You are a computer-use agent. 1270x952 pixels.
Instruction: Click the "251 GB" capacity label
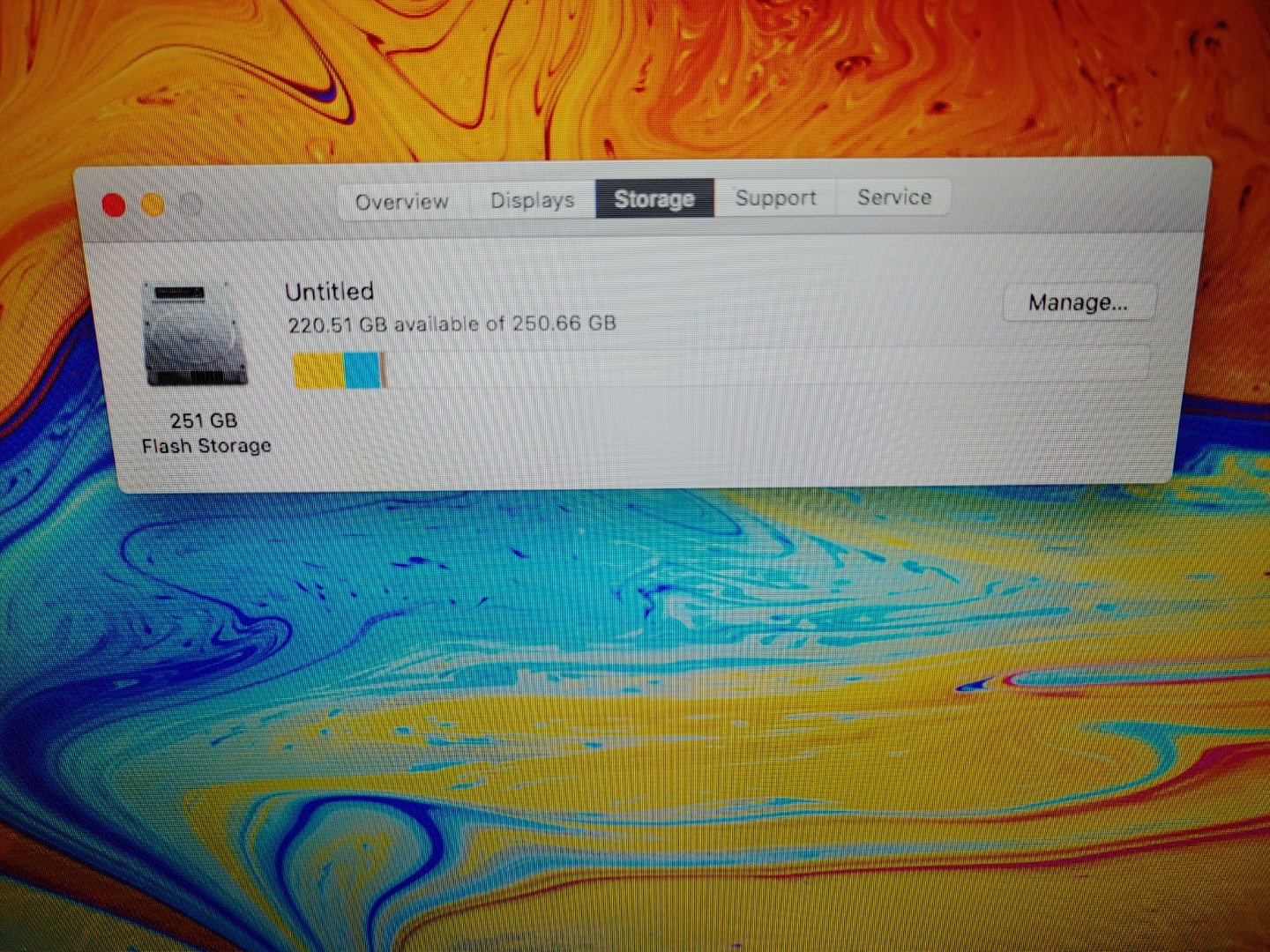point(204,420)
